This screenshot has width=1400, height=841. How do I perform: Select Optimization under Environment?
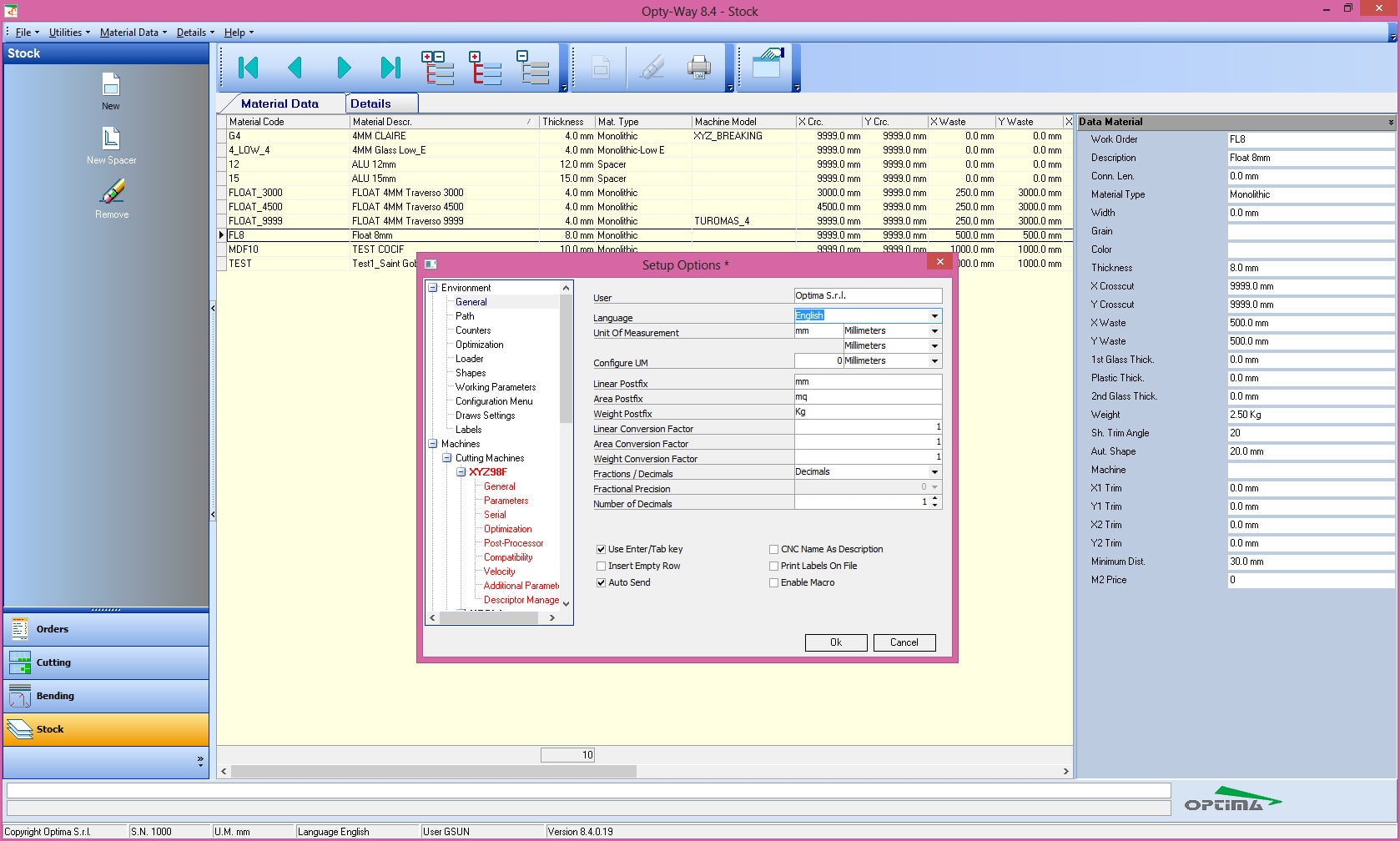click(x=479, y=345)
